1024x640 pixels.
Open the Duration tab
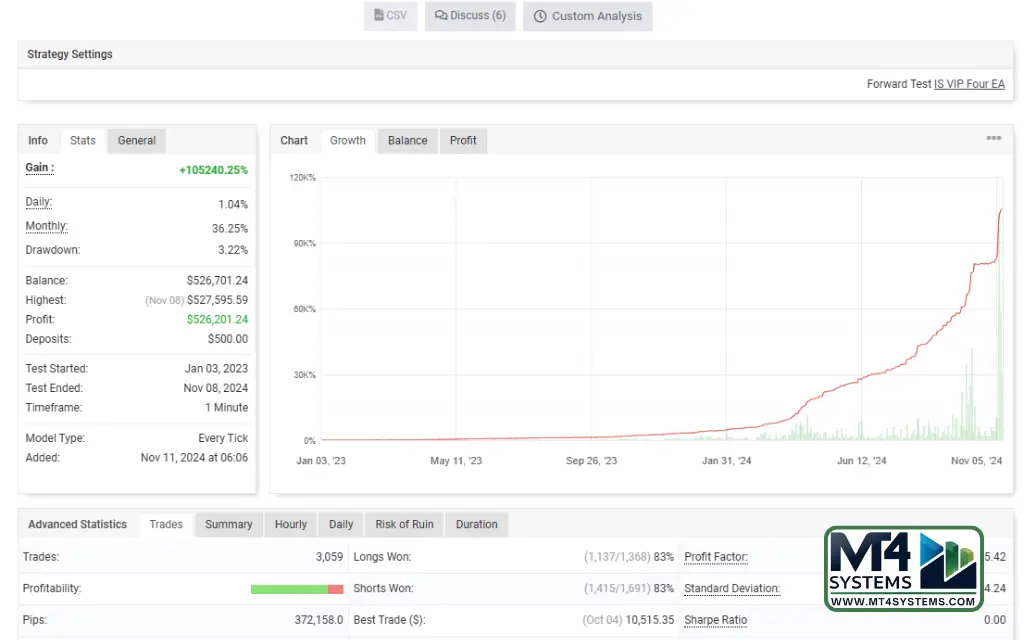coord(476,525)
